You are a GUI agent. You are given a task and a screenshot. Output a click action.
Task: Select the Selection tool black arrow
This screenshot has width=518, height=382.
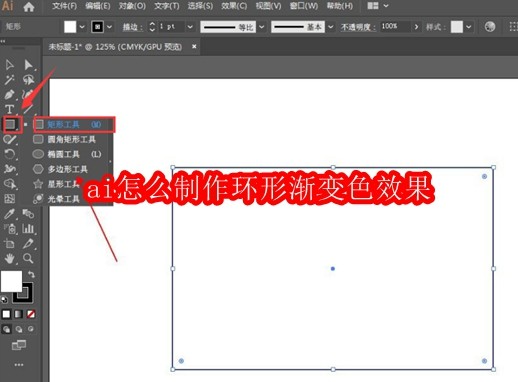[9, 65]
